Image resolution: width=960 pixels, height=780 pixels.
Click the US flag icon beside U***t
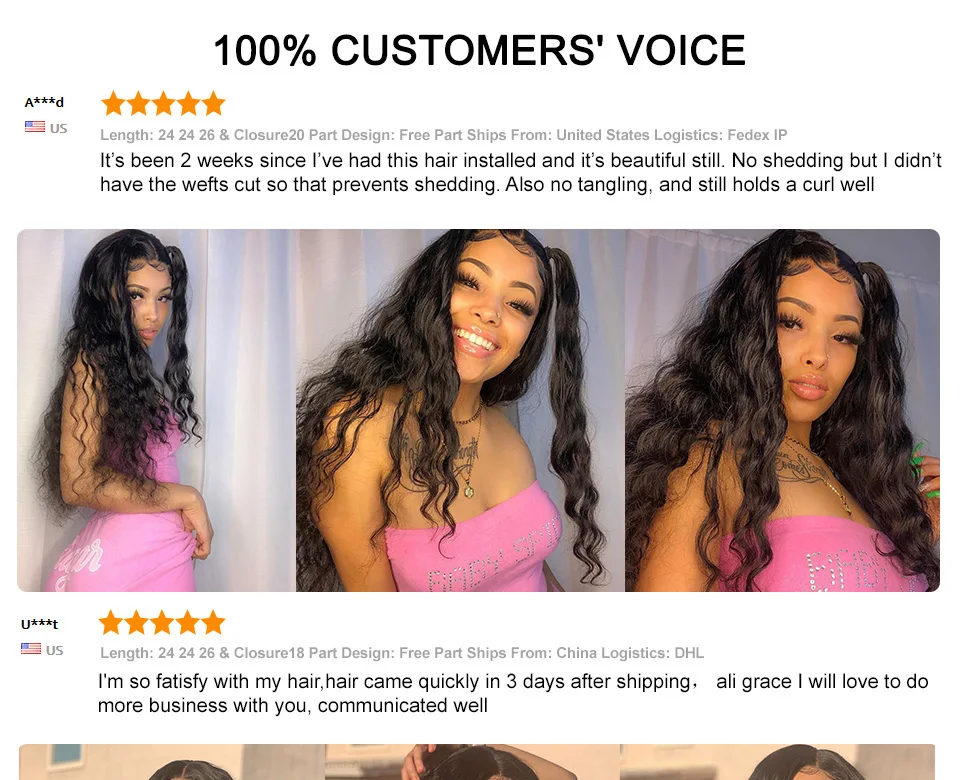(31, 648)
